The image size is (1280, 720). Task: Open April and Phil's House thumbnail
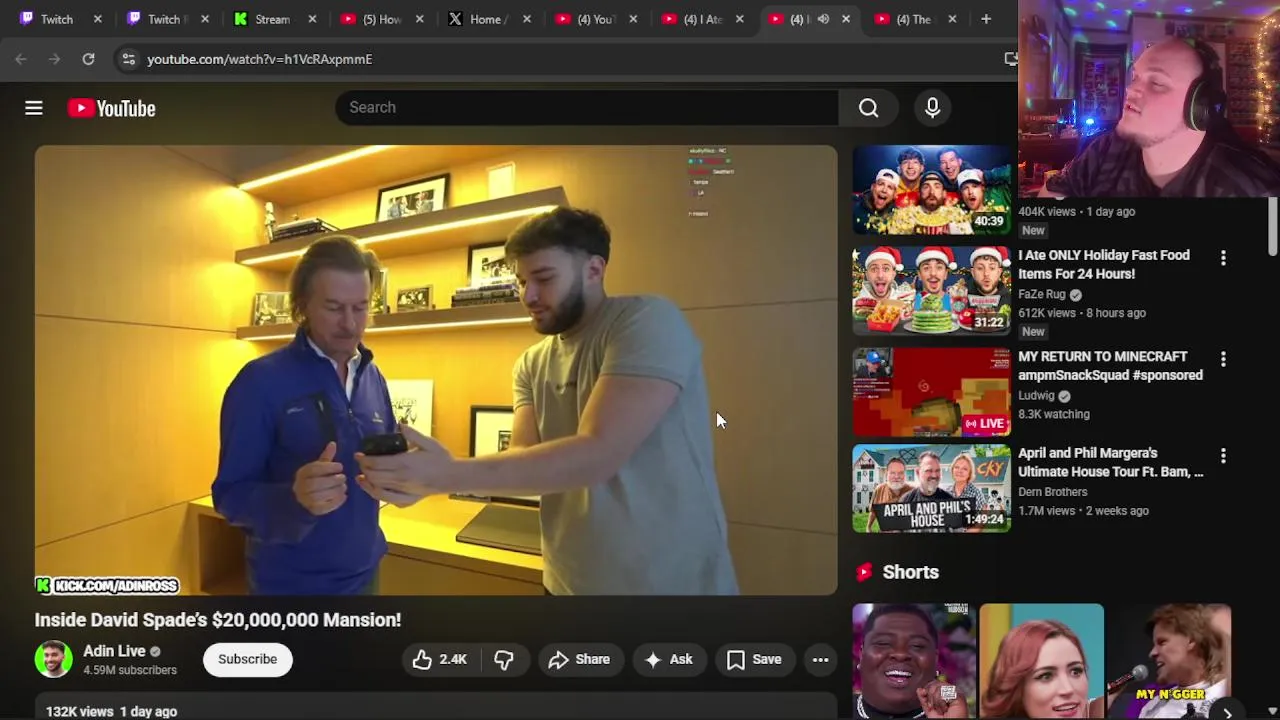point(932,489)
